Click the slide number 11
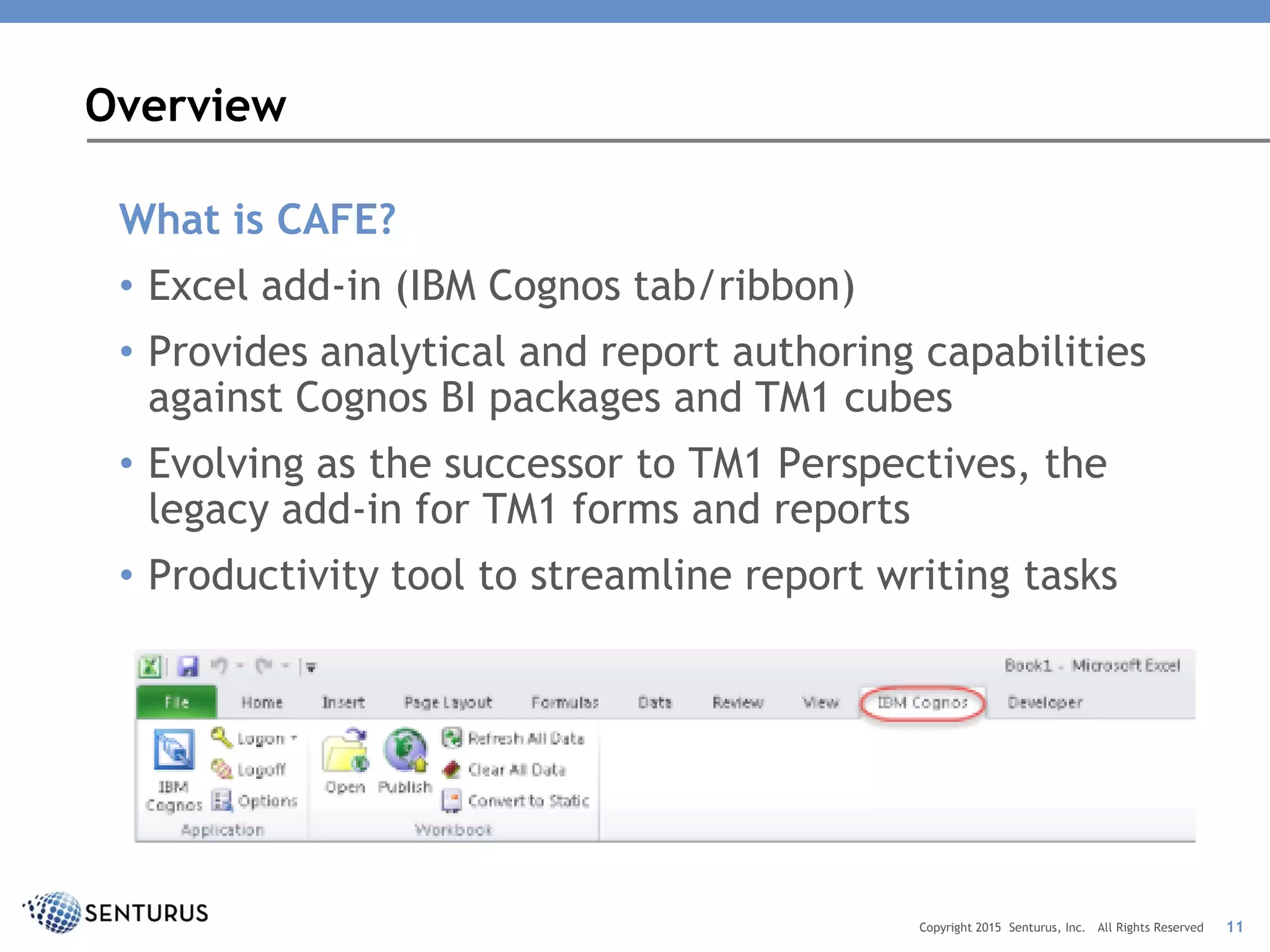 1235,927
